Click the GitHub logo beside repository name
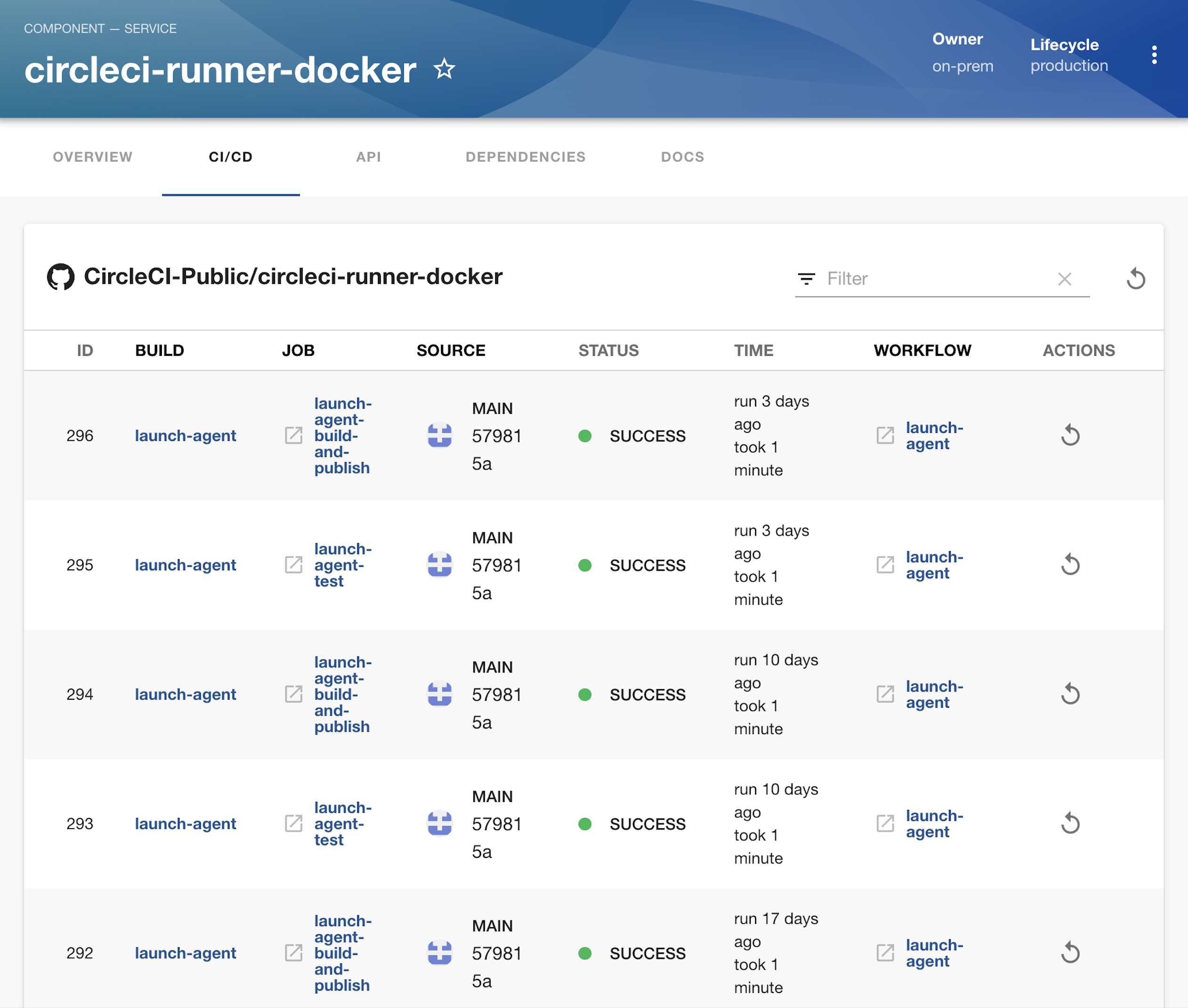Viewport: 1188px width, 1008px height. [x=61, y=277]
